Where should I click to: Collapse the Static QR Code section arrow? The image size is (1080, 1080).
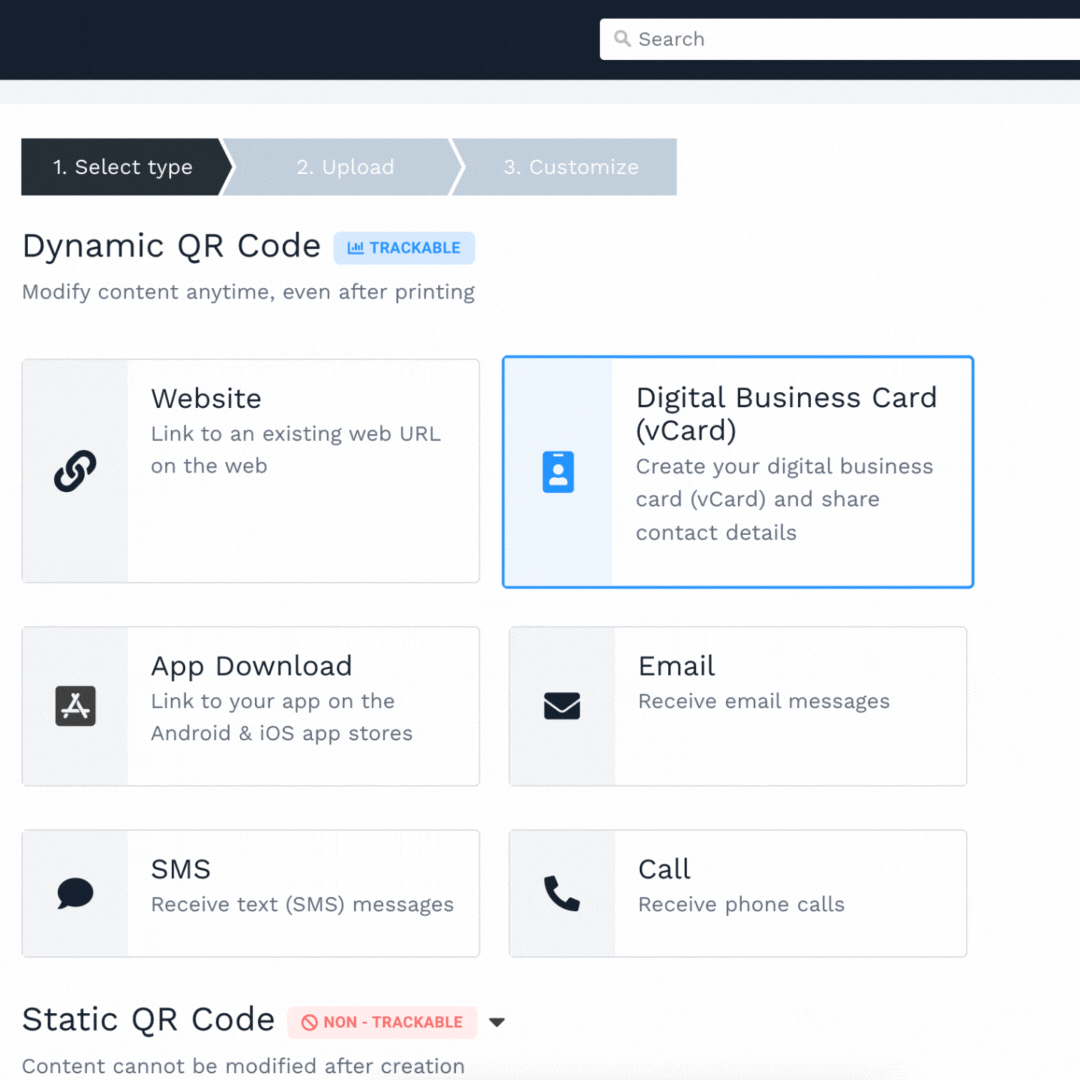tap(497, 1022)
